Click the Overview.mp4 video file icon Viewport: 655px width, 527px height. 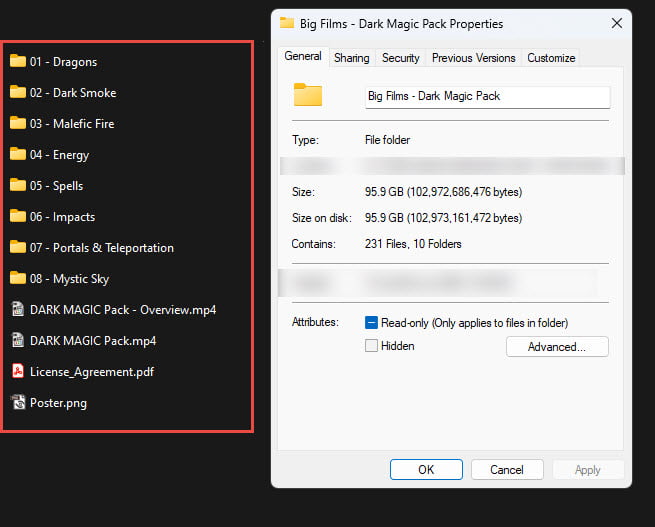(18, 309)
